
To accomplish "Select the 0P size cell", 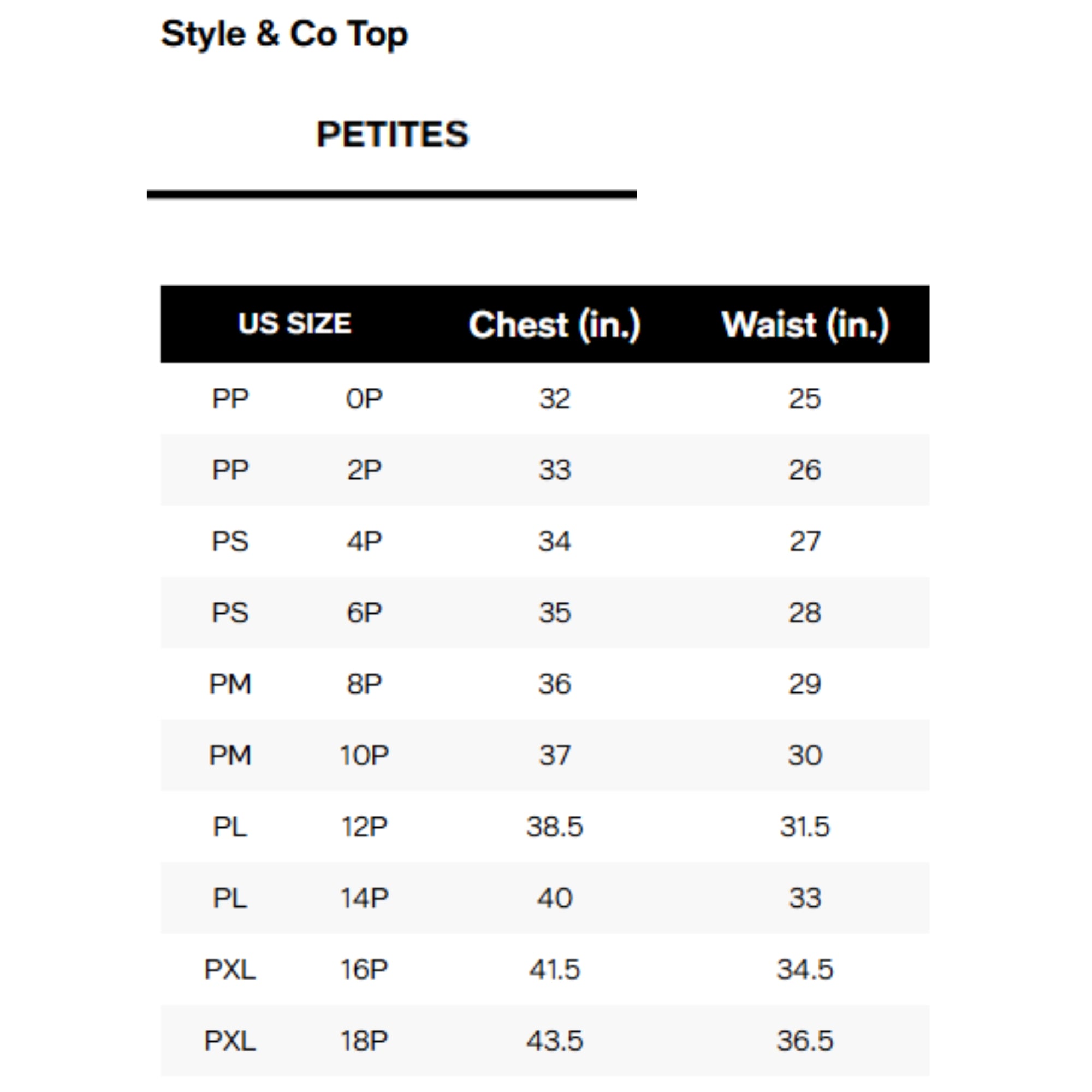I will click(x=365, y=399).
